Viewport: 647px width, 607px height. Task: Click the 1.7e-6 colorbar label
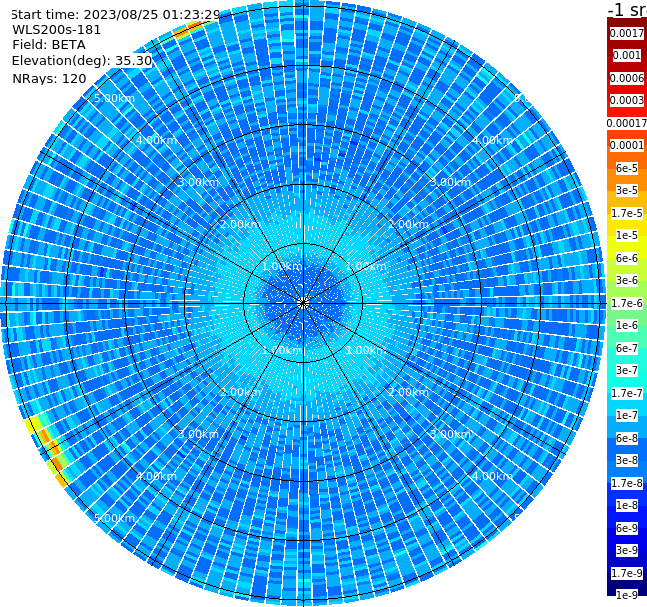[x=627, y=303]
